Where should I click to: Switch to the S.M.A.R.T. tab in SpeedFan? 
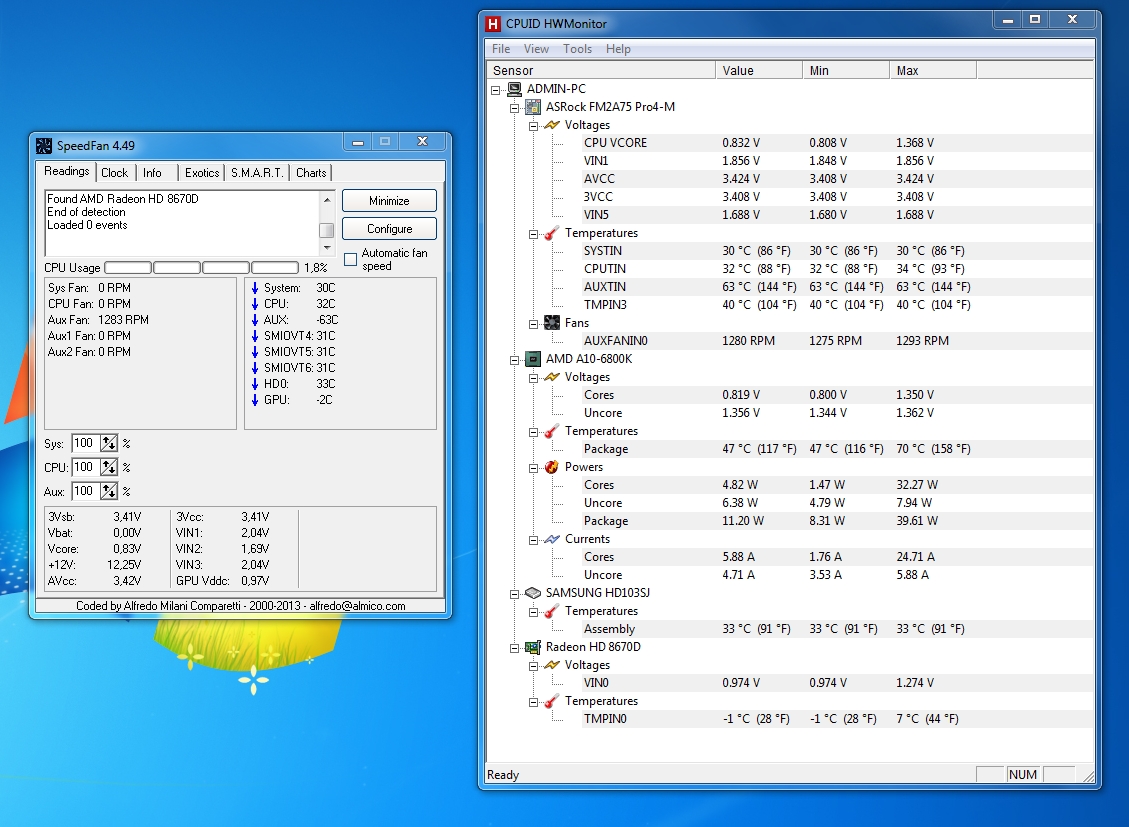tap(257, 173)
